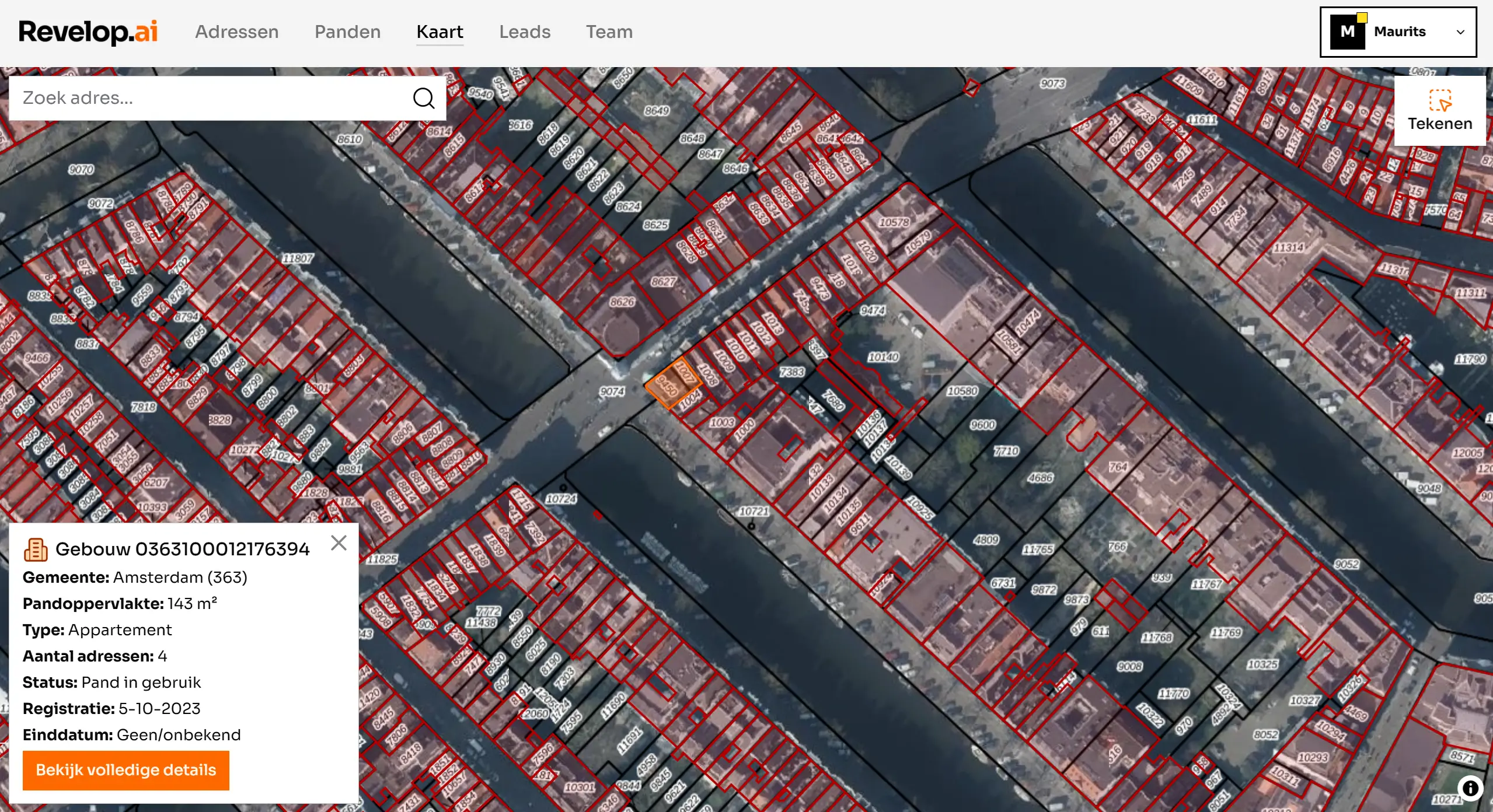Click the Maurits avatar icon
This screenshot has height=812, width=1493.
tap(1348, 32)
